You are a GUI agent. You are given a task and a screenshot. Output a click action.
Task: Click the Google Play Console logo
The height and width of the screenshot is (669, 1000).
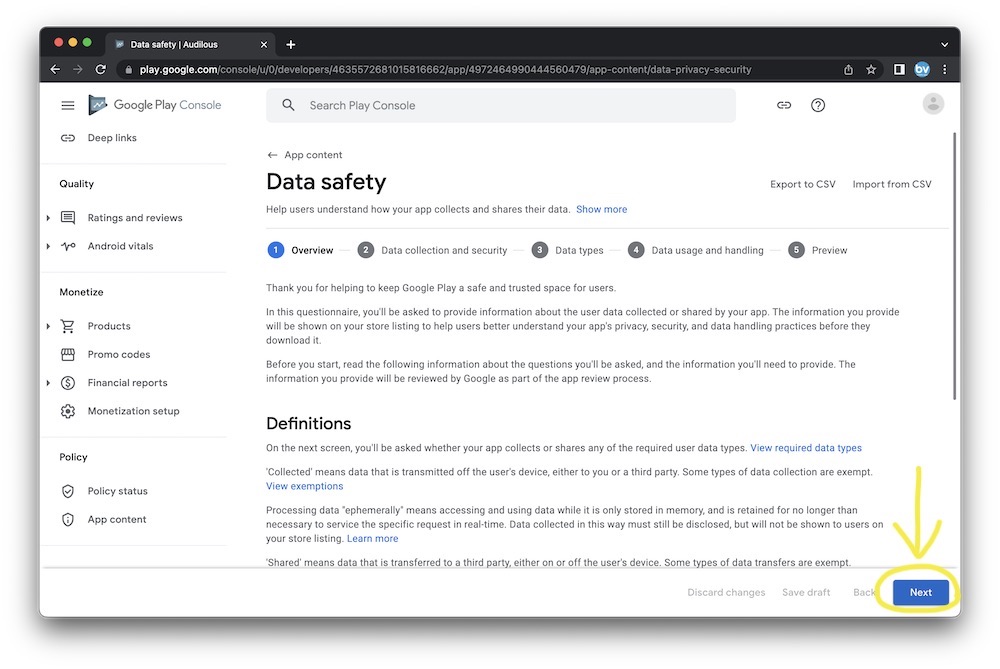pyautogui.click(x=155, y=105)
